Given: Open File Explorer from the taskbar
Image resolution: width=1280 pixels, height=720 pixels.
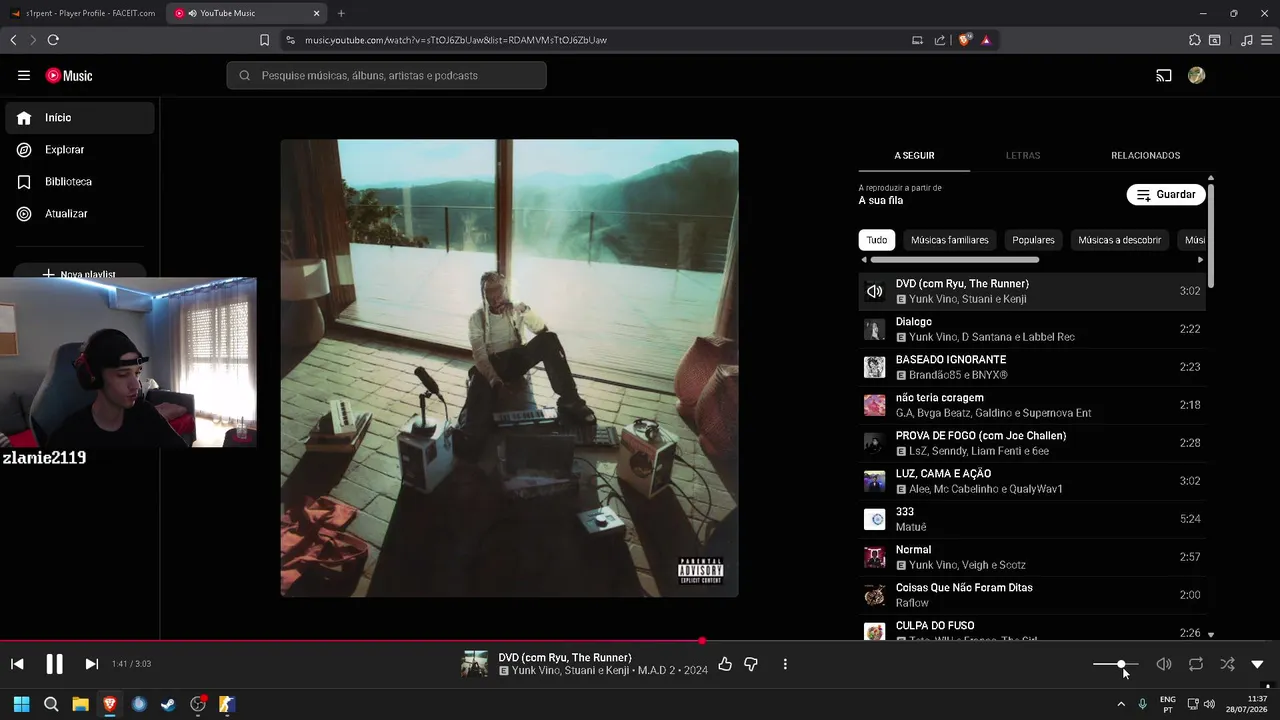Looking at the screenshot, I should [80, 704].
